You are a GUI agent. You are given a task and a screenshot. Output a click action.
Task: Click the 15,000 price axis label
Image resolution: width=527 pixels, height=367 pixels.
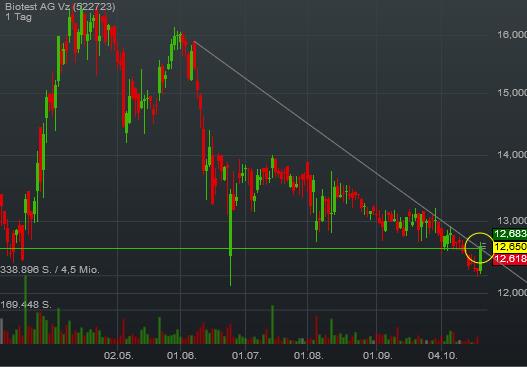point(512,92)
